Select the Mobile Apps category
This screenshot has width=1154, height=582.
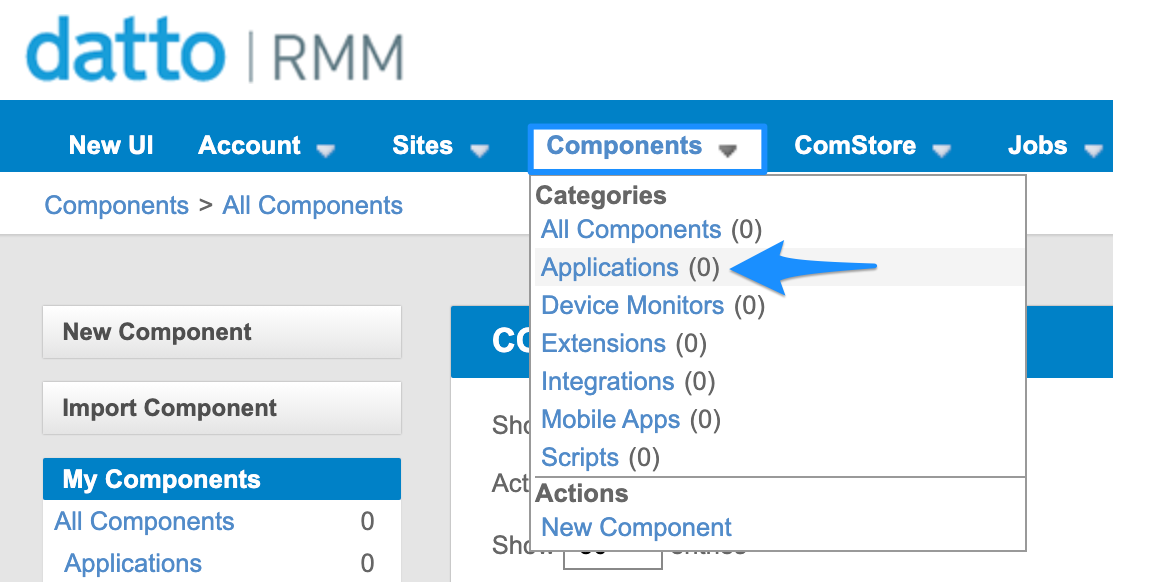click(610, 419)
